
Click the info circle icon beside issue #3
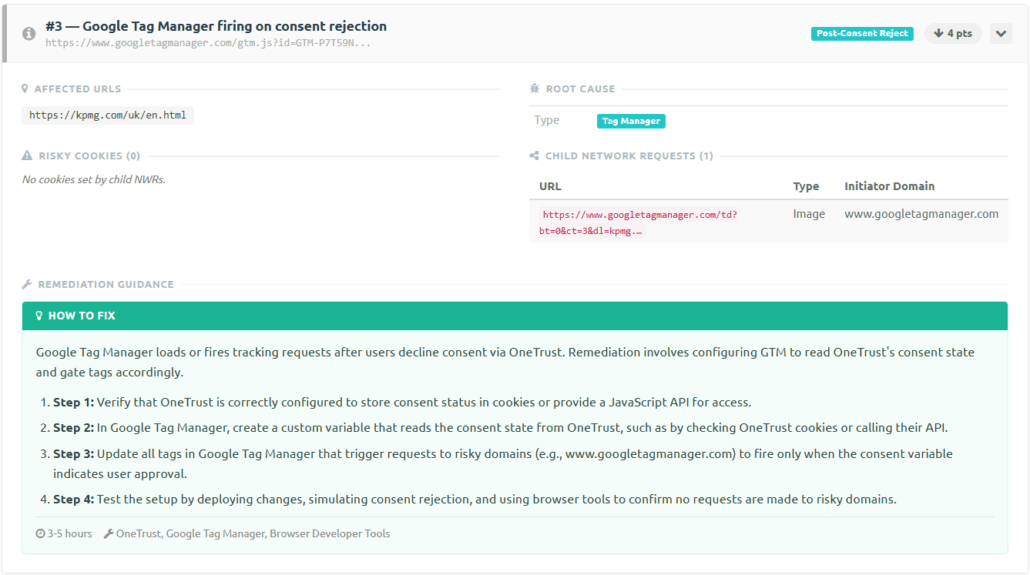[x=29, y=34]
